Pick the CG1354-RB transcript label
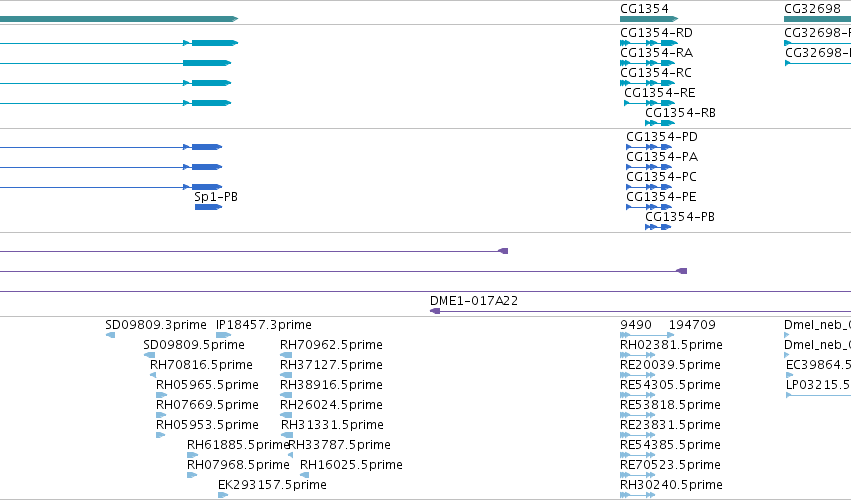851x500 pixels. tap(680, 113)
